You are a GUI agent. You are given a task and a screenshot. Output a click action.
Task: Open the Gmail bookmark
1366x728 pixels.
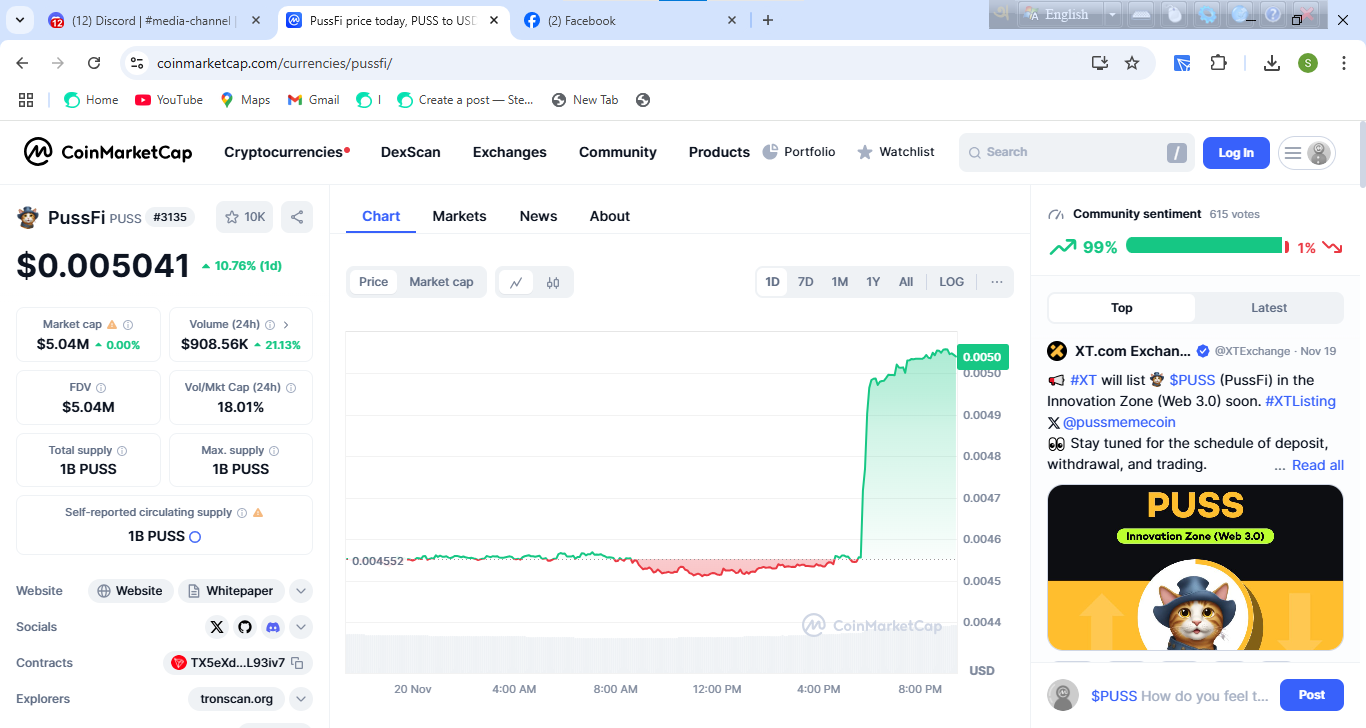click(x=313, y=100)
